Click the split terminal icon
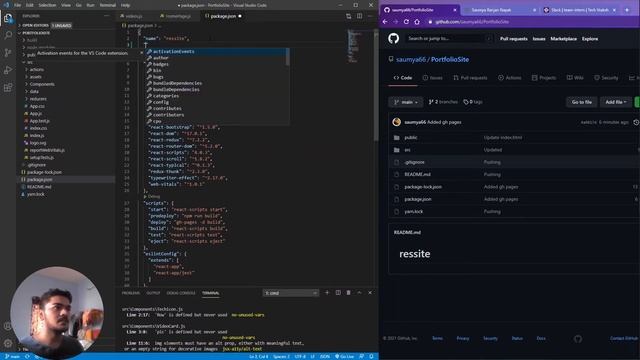The height and width of the screenshot is (360, 640). point(338,293)
